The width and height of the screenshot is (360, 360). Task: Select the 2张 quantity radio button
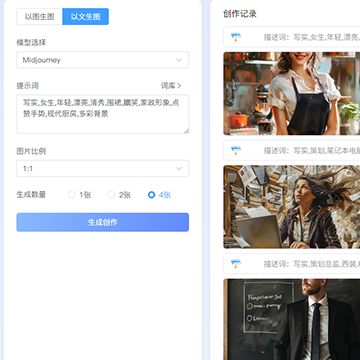coord(111,195)
